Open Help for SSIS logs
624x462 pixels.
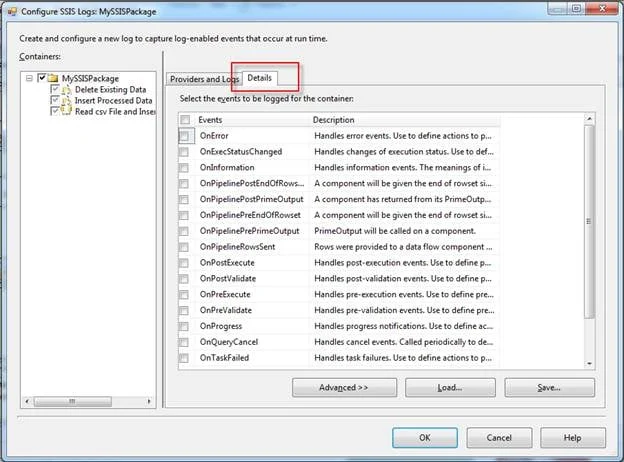[x=573, y=438]
